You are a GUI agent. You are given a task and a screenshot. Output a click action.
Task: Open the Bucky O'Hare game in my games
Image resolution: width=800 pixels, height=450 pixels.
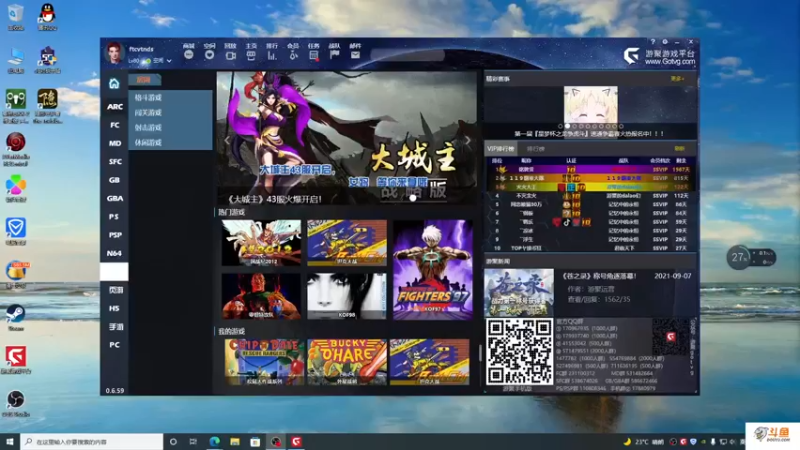(x=347, y=362)
